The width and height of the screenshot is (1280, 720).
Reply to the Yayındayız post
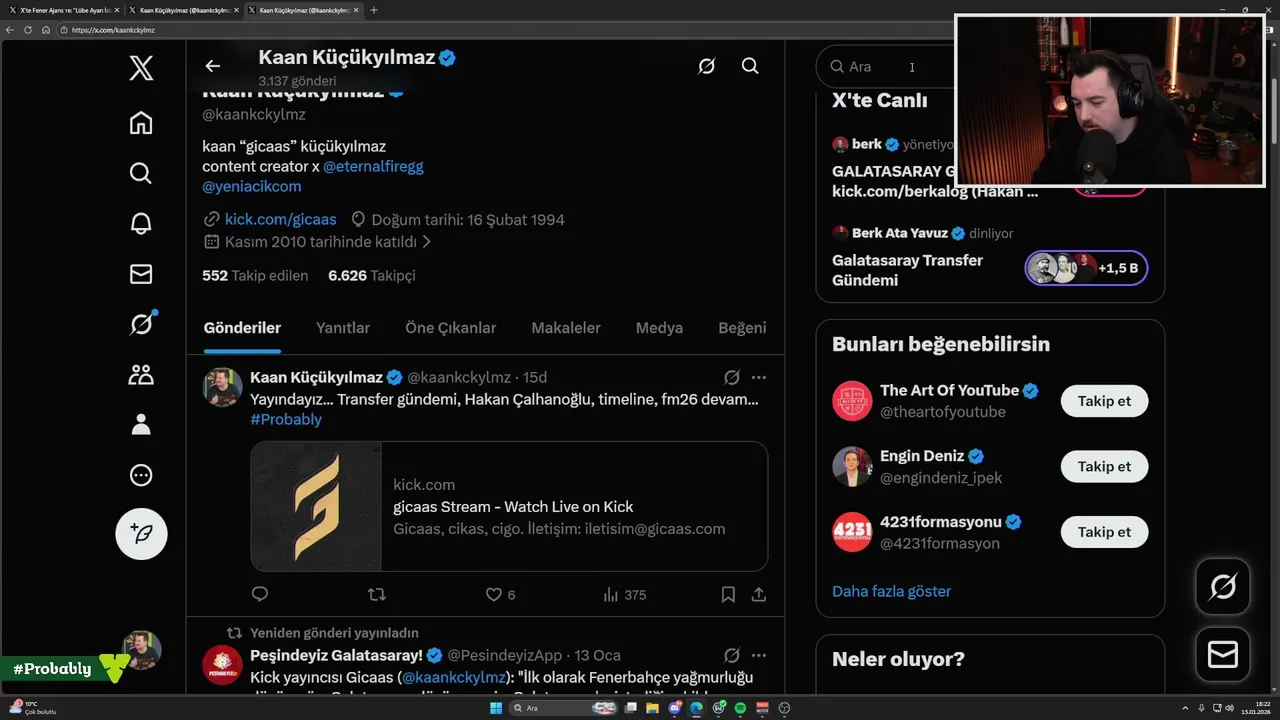[x=260, y=594]
